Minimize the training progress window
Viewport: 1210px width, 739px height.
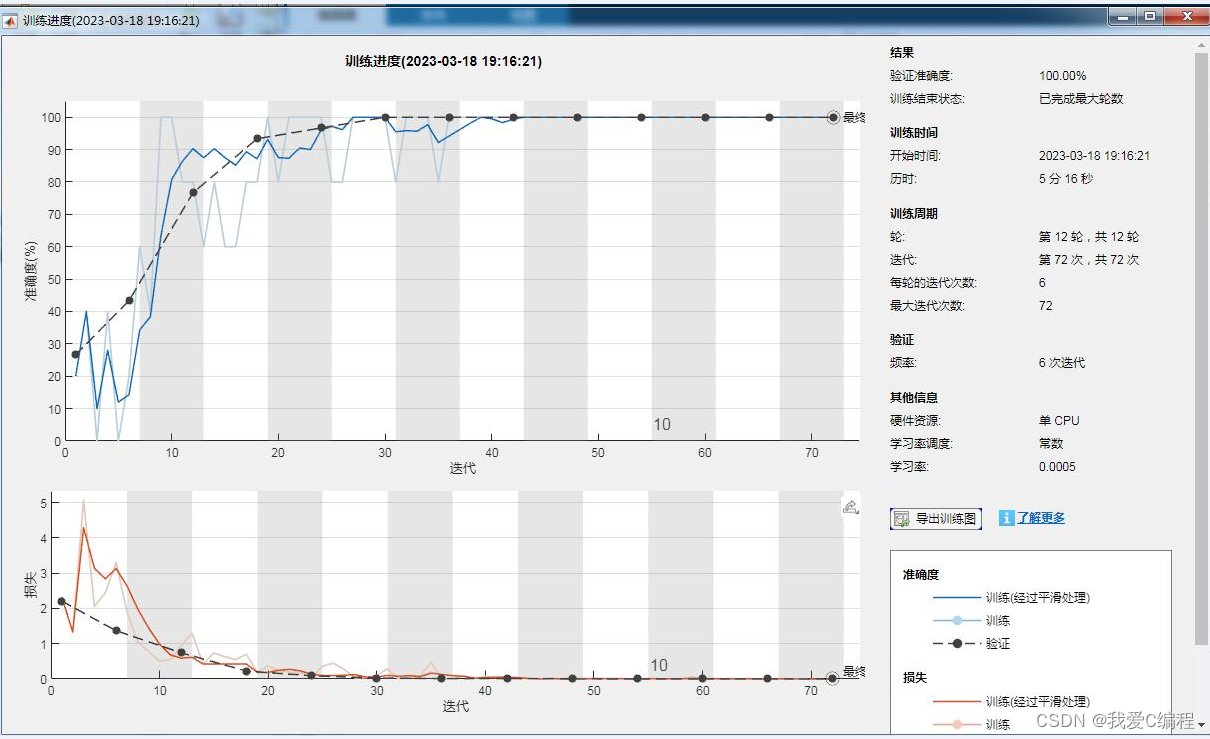(1124, 17)
